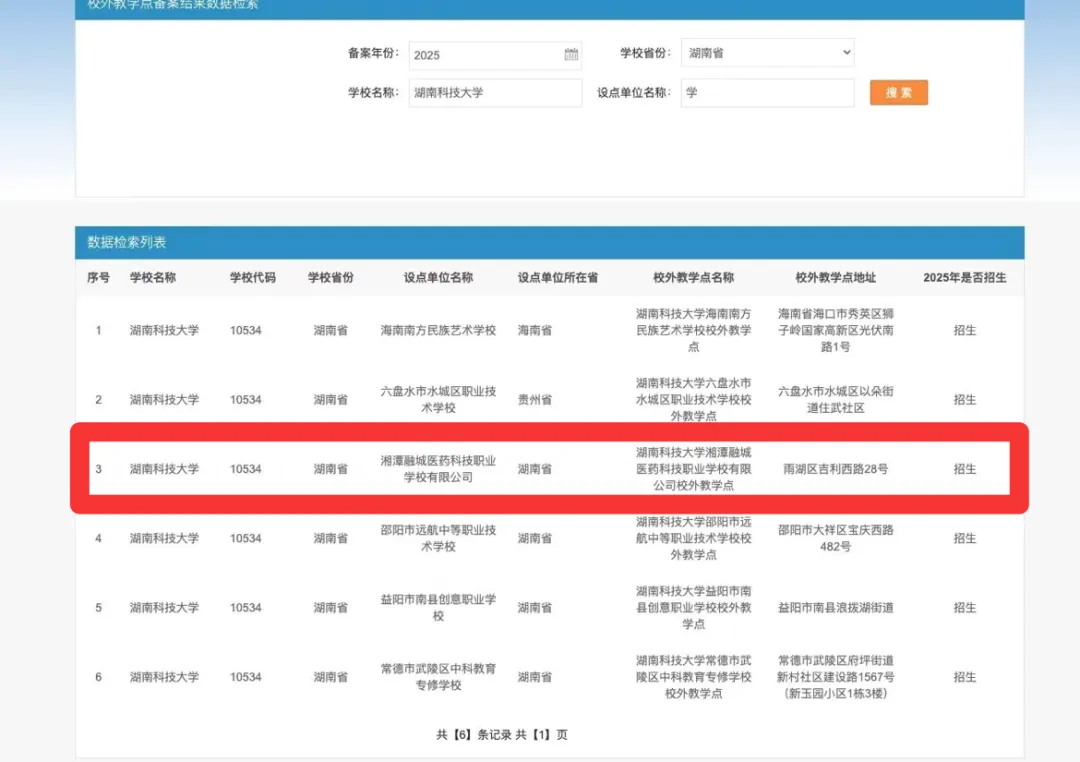Screen dimensions: 1080x762
Task: Click the 设点单位名称 input field
Action: pyautogui.click(x=767, y=93)
